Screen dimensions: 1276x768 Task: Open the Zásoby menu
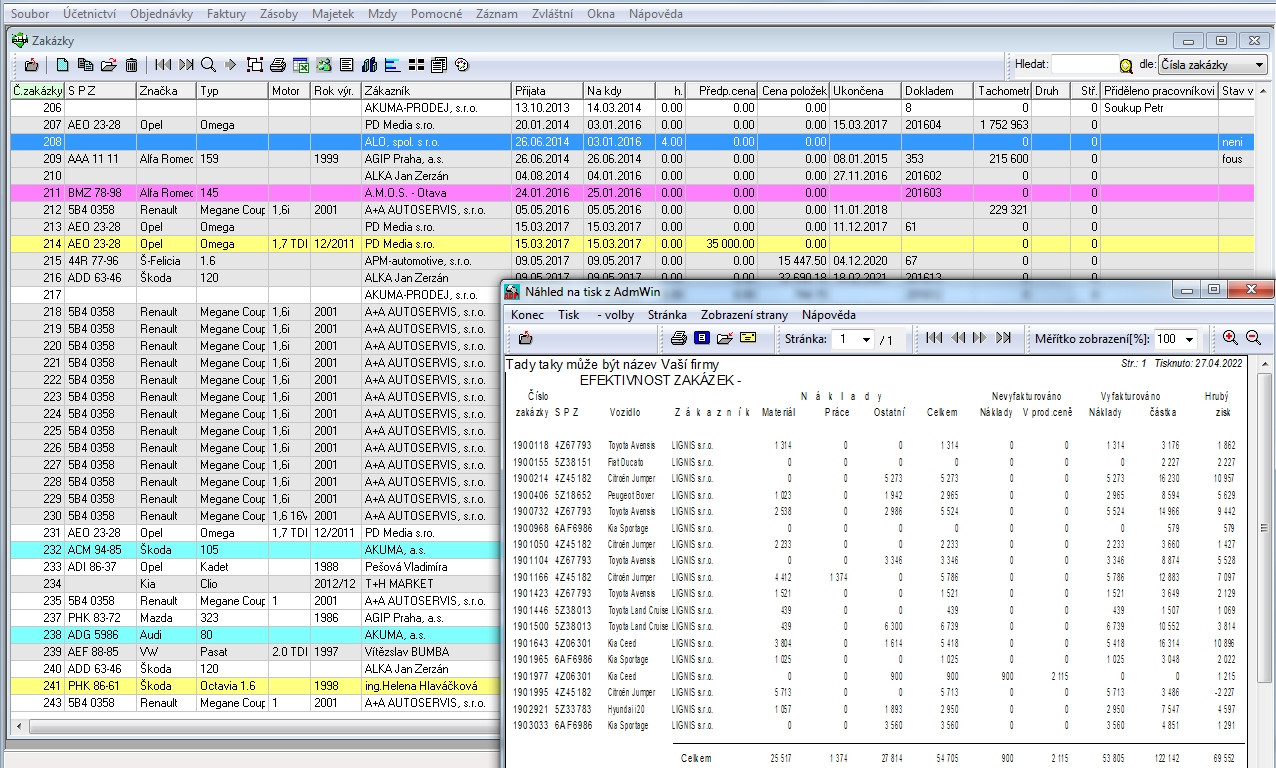coord(278,14)
